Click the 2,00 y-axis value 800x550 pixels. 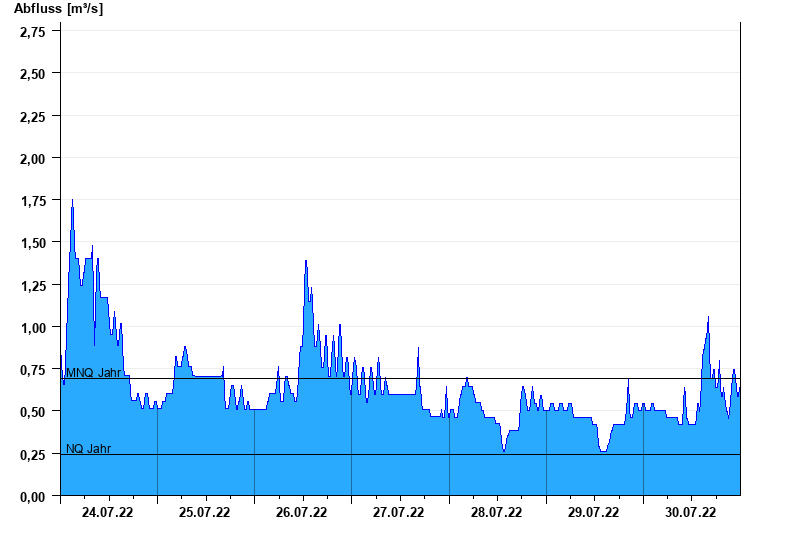pyautogui.click(x=33, y=159)
